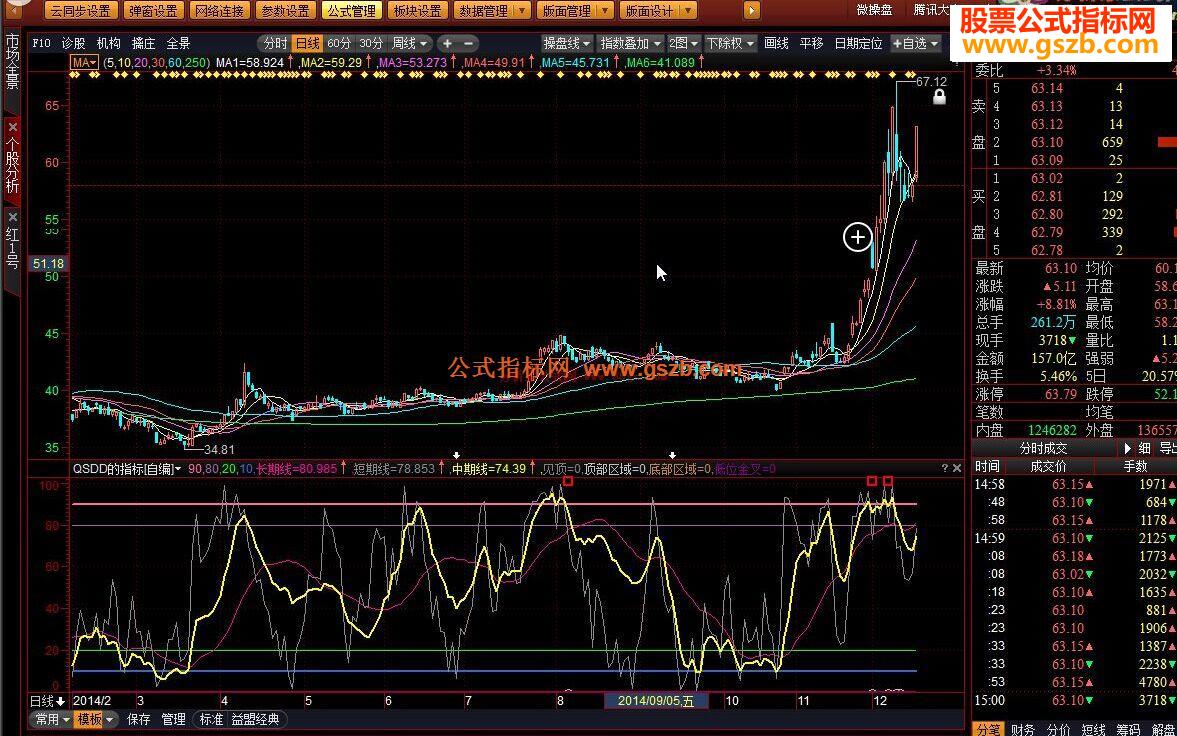This screenshot has height=736, width=1177.
Task: Select the 筹码 tab at bottom right
Action: [1127, 729]
